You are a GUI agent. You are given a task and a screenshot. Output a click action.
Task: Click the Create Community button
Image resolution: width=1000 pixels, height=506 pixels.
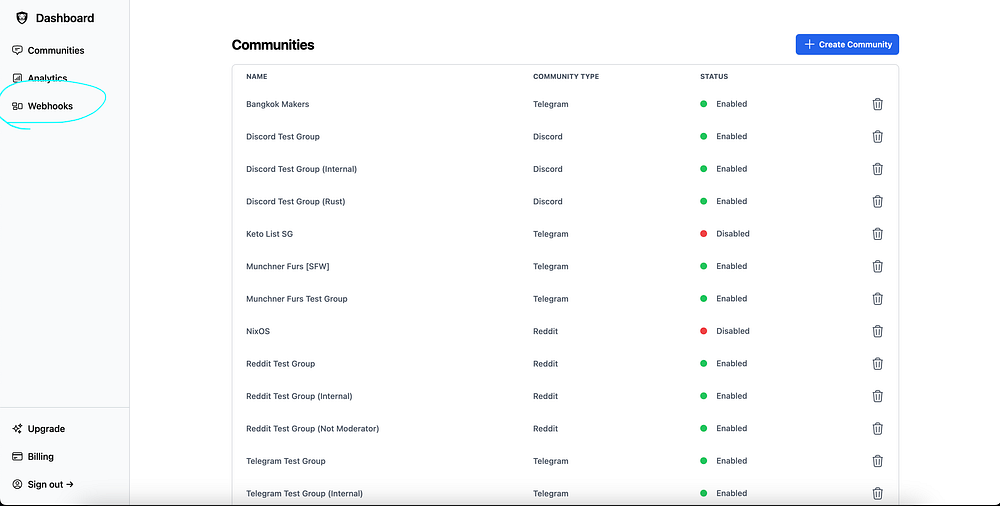(847, 45)
